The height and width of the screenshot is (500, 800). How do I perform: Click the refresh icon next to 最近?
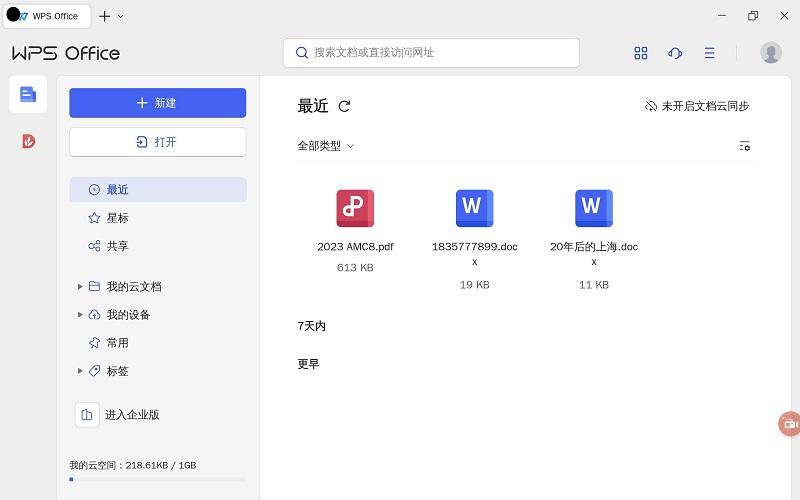(x=345, y=106)
